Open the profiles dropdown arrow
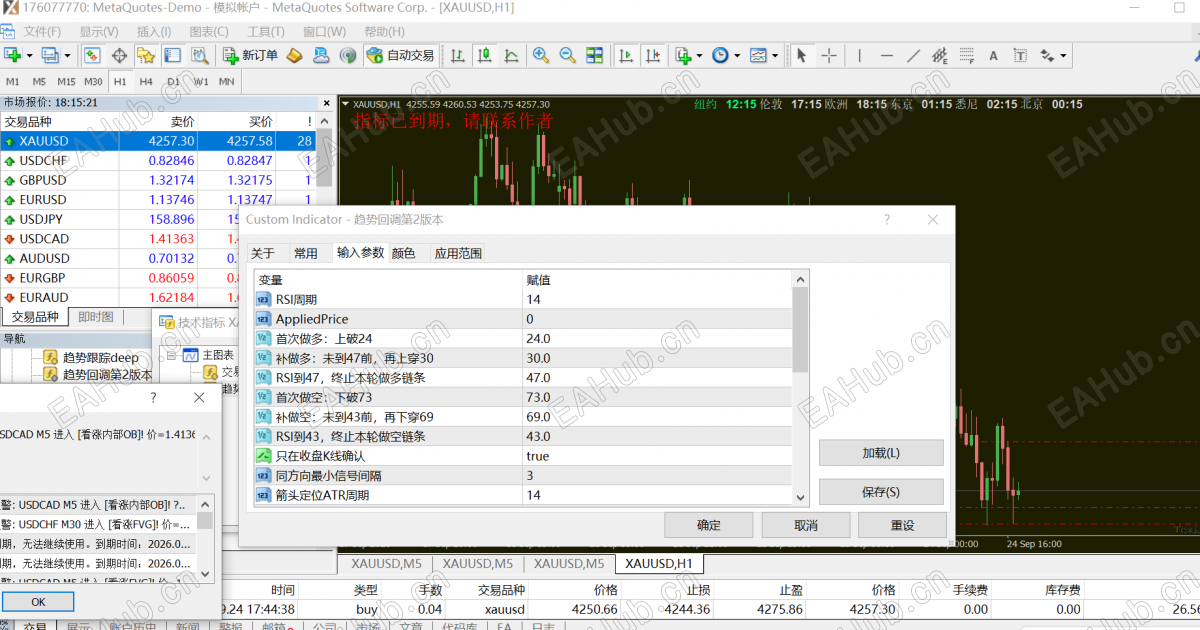The height and width of the screenshot is (630, 1200). (x=66, y=56)
